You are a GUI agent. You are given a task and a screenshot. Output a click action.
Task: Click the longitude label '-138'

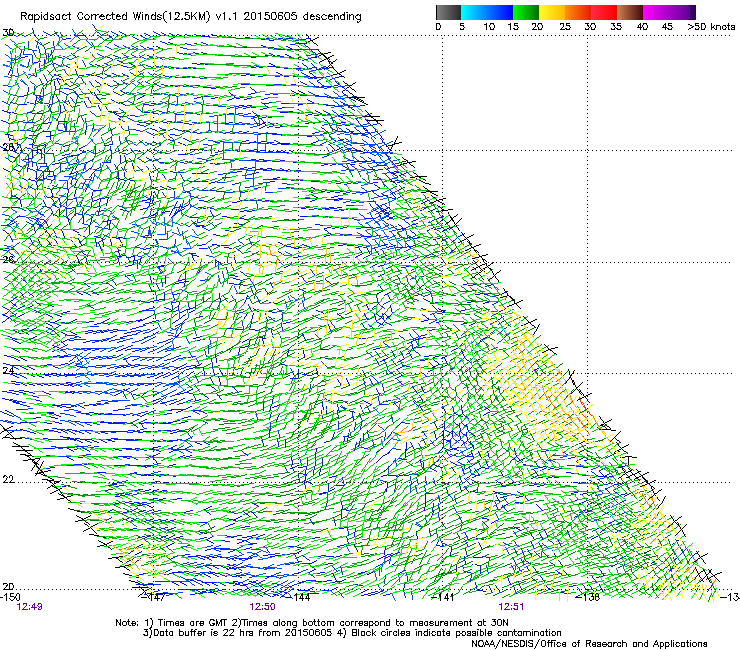click(588, 597)
